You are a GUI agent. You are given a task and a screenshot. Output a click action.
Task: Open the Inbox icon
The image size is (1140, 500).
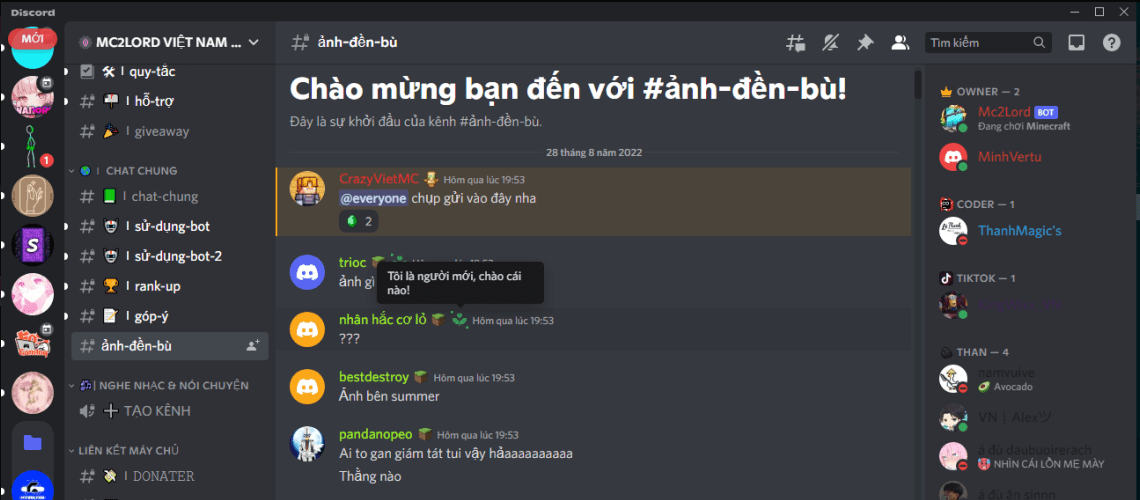click(1076, 43)
